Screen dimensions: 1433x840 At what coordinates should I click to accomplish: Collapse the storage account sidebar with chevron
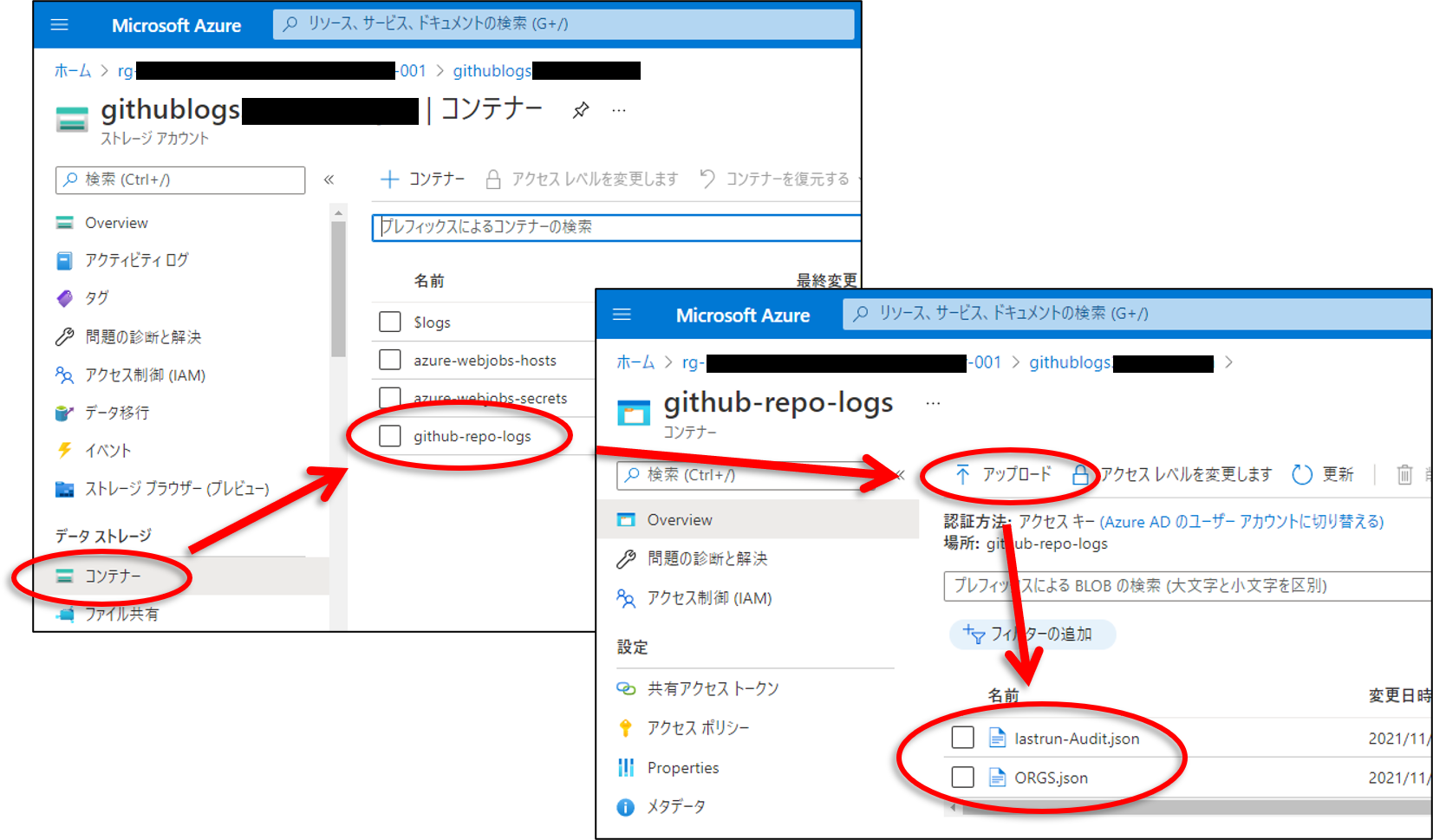pos(329,180)
